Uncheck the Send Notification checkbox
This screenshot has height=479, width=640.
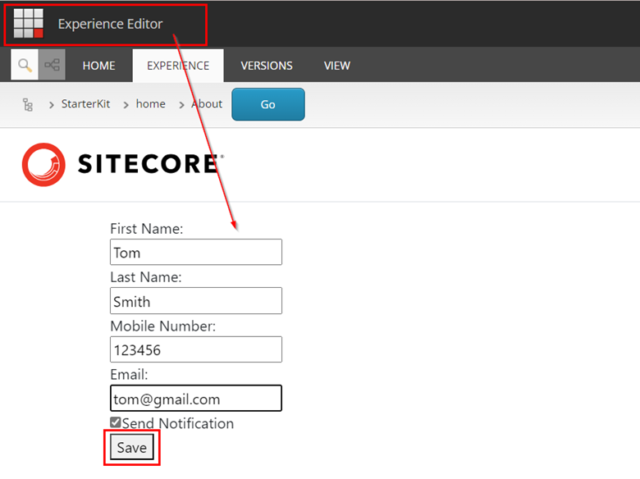[x=116, y=423]
